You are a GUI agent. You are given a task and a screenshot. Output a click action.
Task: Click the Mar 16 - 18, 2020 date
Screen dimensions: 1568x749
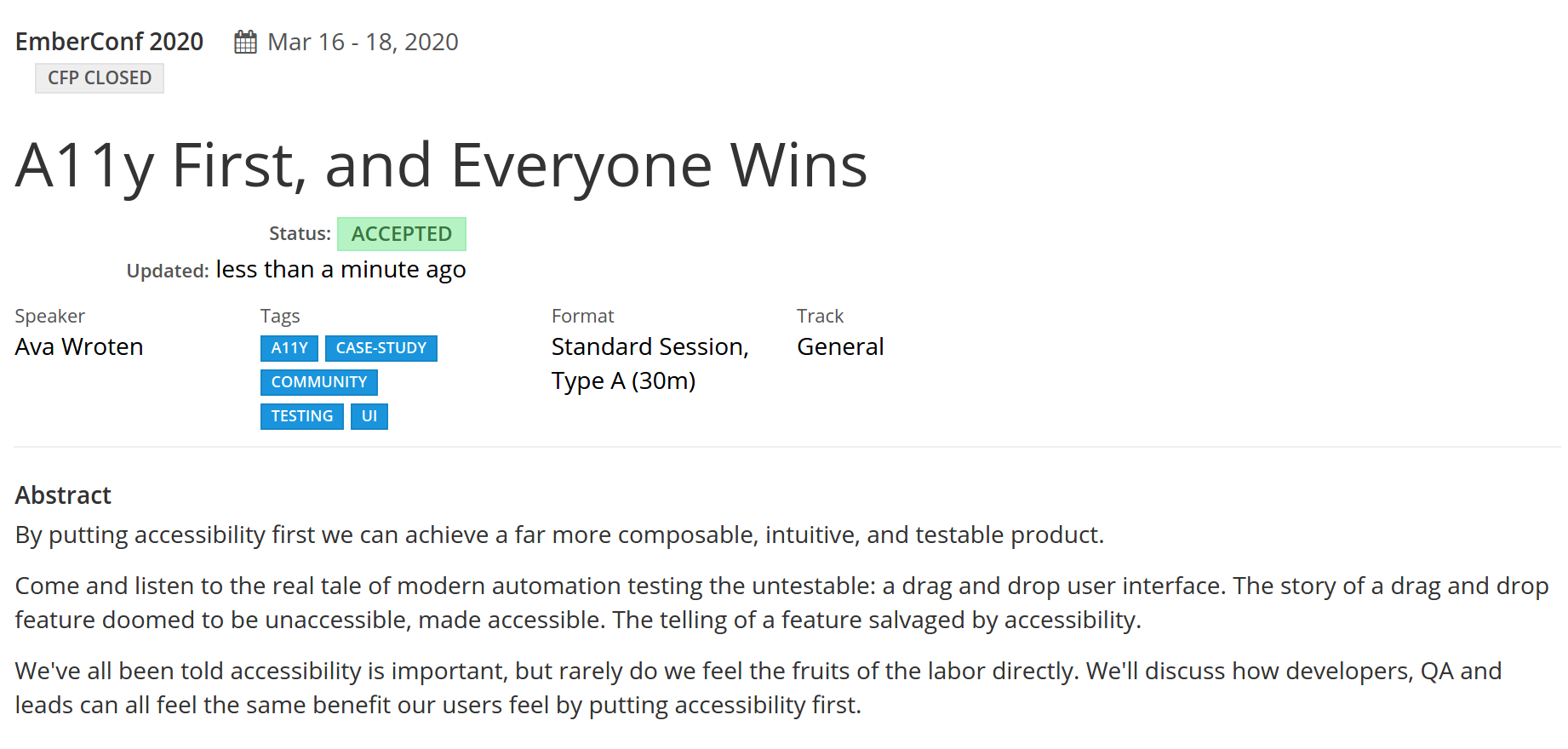tap(363, 42)
